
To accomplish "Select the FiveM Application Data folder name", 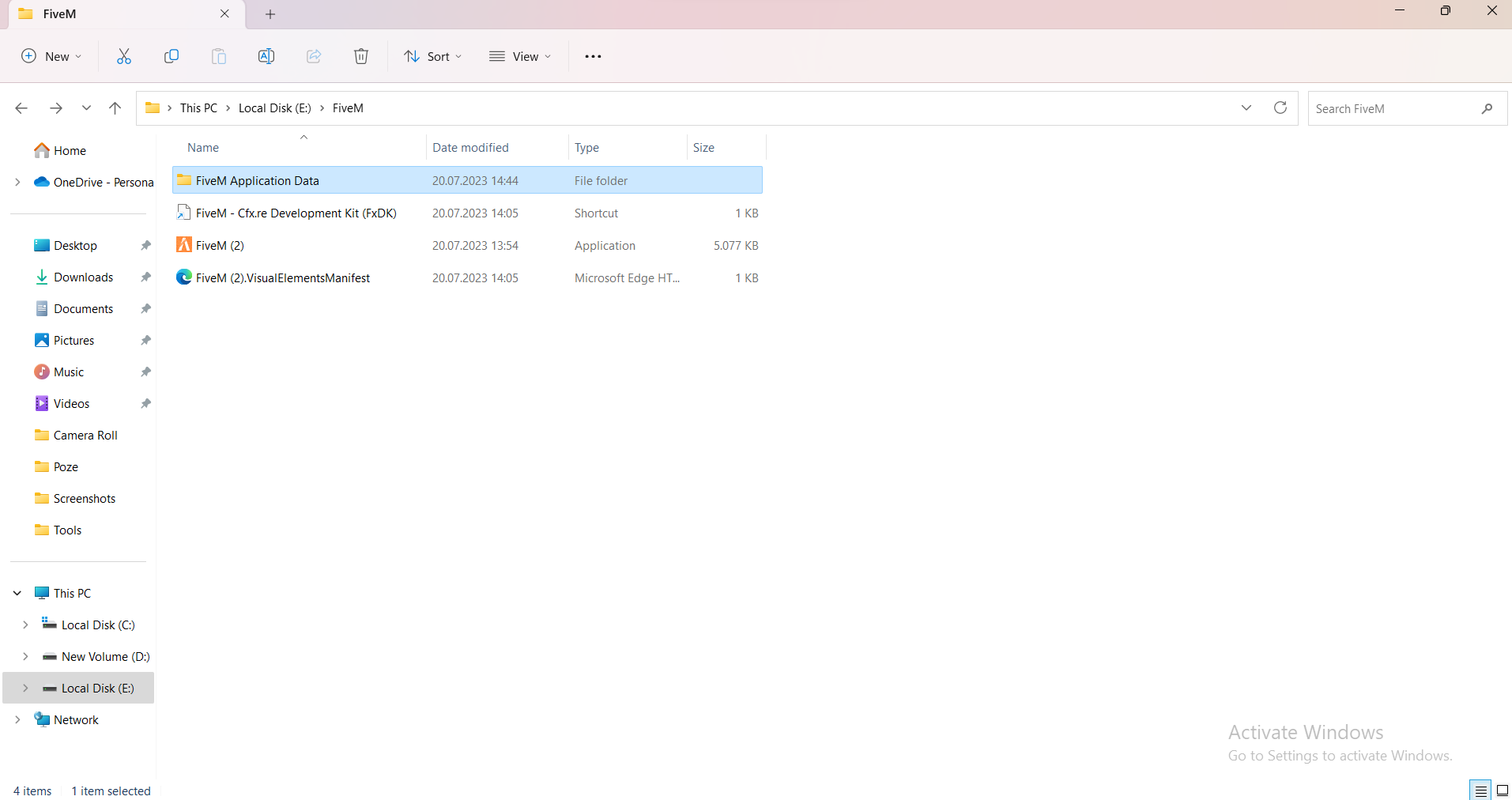I will [258, 180].
